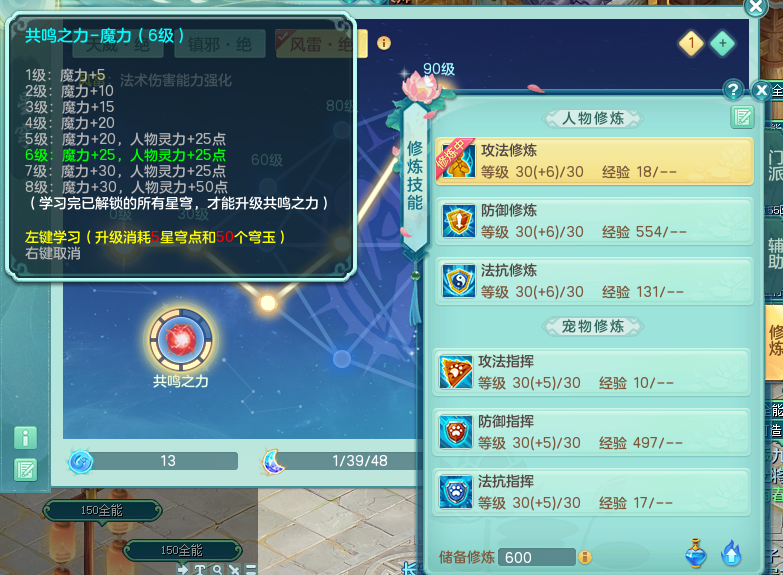Select the 防御修炼 shield icon
The width and height of the screenshot is (783, 575).
click(459, 220)
